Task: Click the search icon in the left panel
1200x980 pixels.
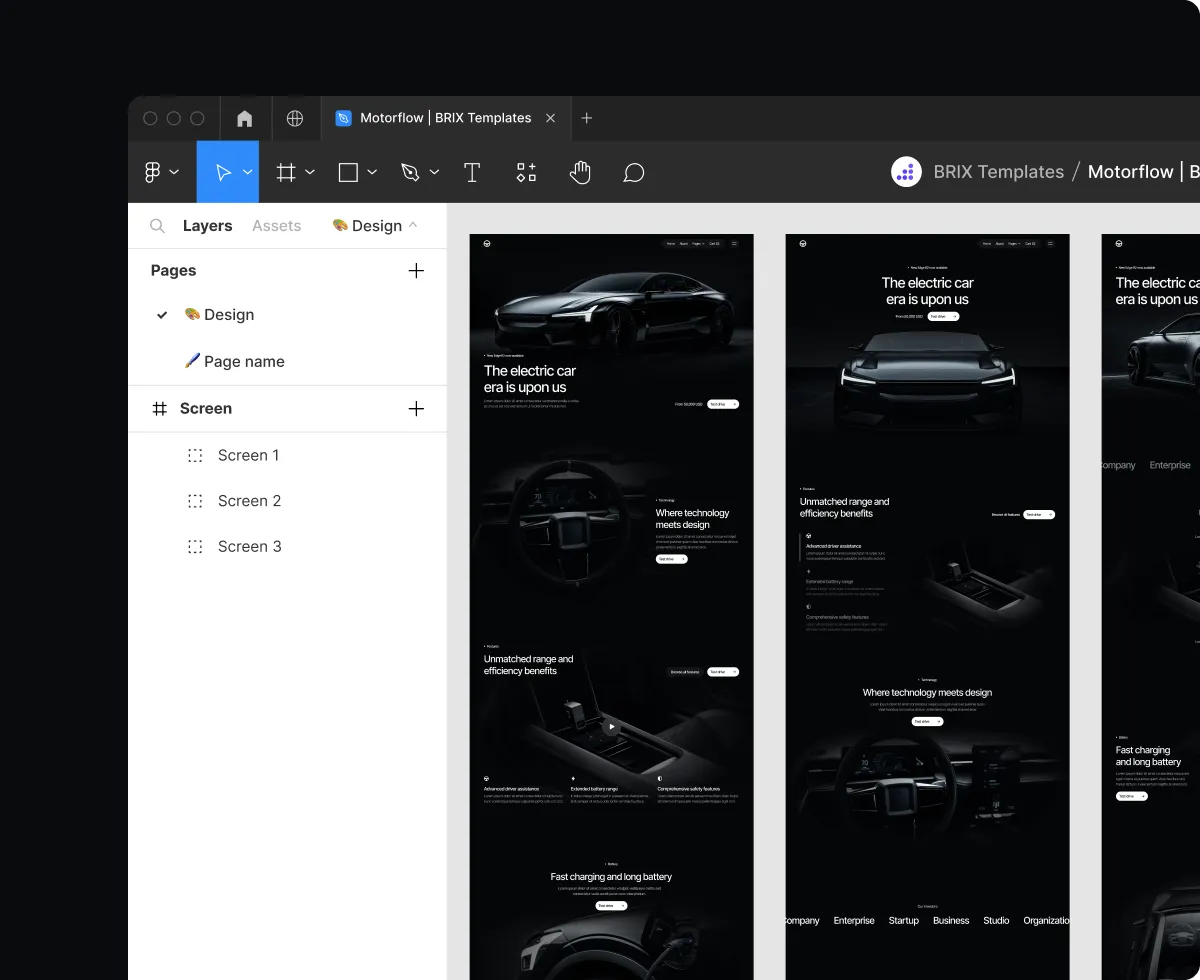Action: click(x=157, y=225)
